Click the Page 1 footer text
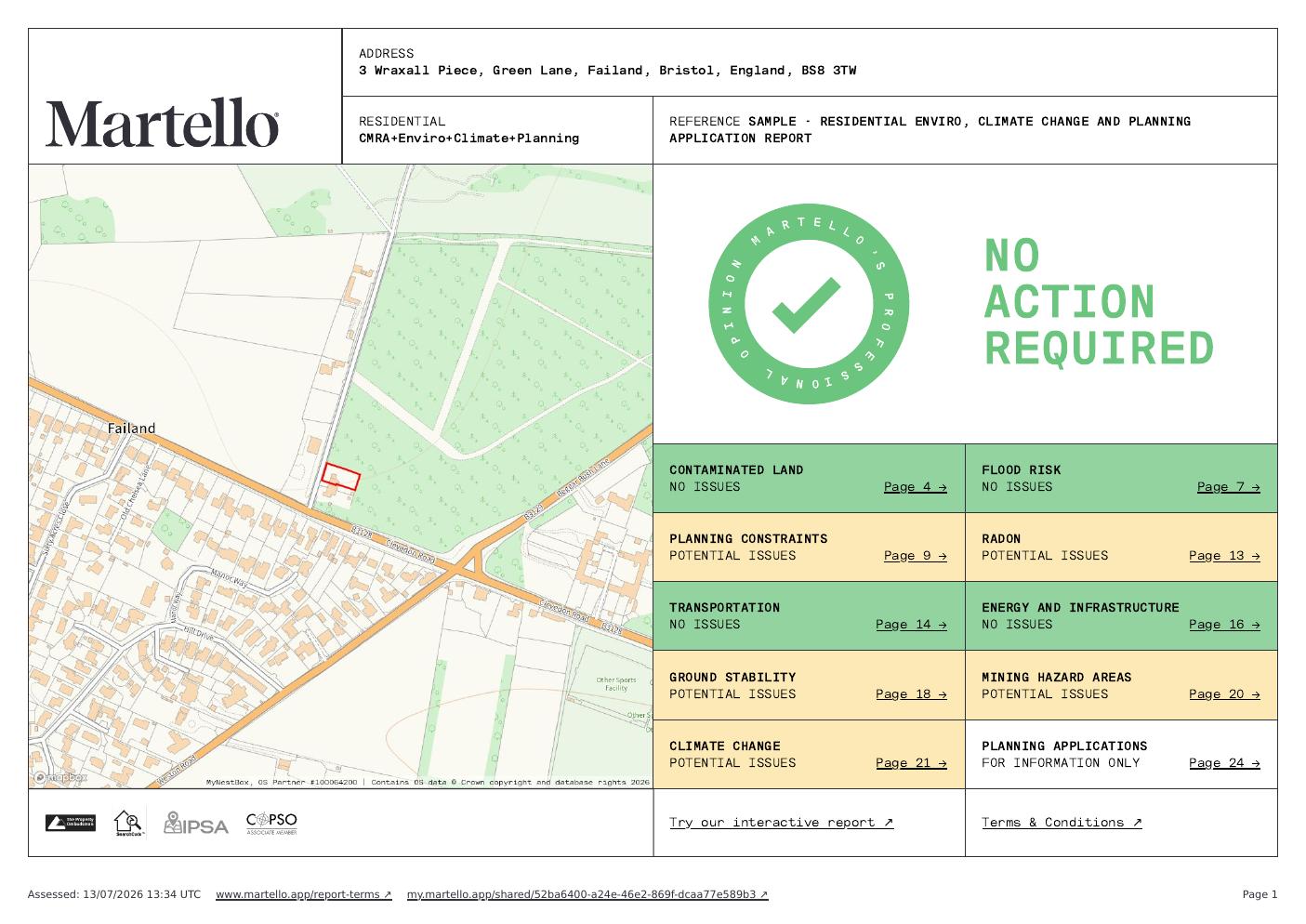The height and width of the screenshot is (924, 1306). point(1260,894)
